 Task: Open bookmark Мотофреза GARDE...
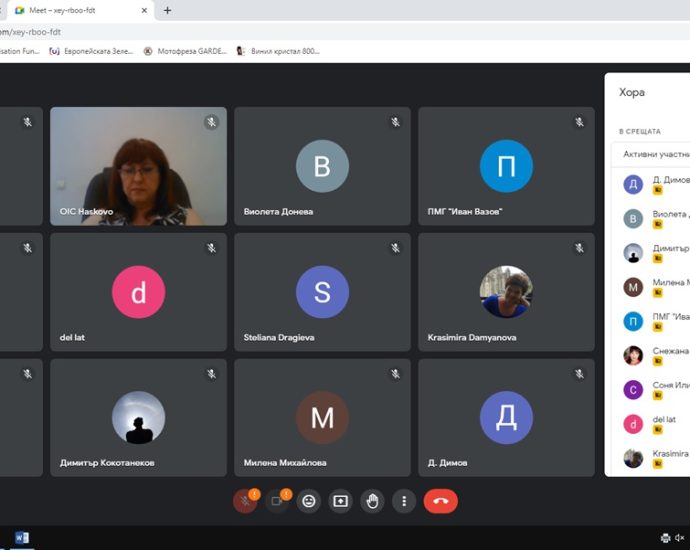pos(185,51)
